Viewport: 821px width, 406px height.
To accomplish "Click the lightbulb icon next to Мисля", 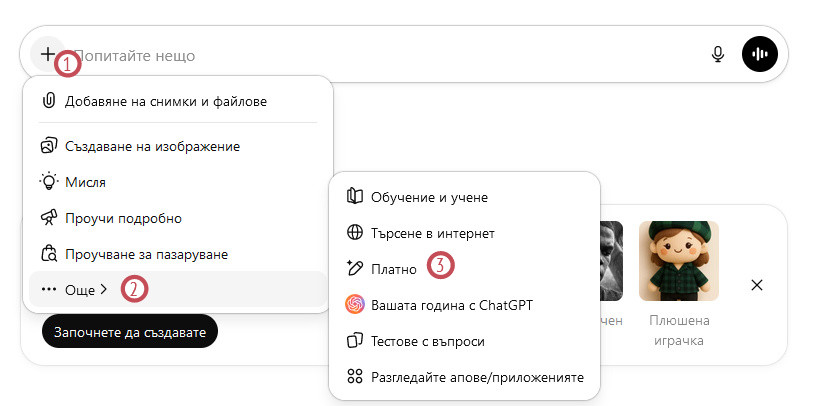I will (48, 182).
